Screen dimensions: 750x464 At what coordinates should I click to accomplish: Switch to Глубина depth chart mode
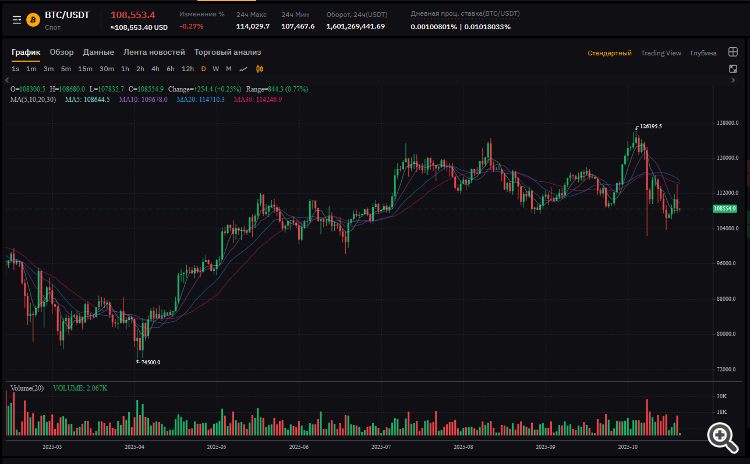coord(703,52)
